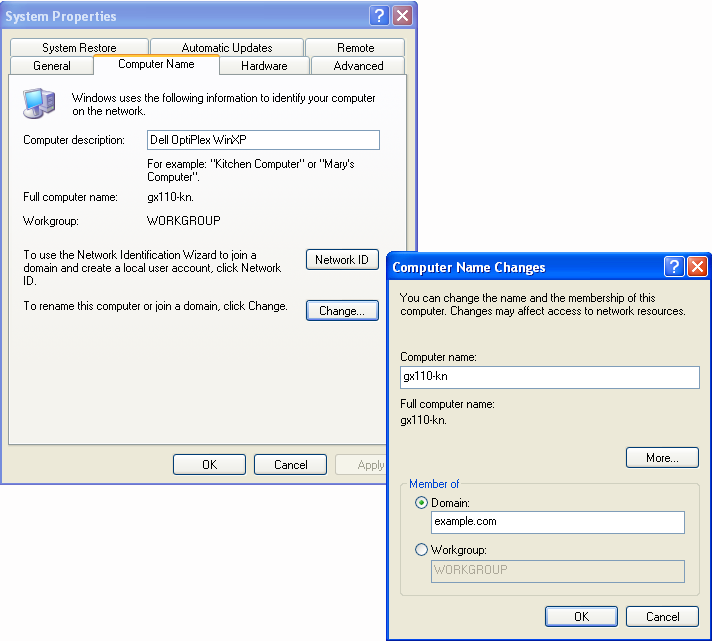
Task: Click help button in Computer Name Changes title bar
Action: pos(674,267)
